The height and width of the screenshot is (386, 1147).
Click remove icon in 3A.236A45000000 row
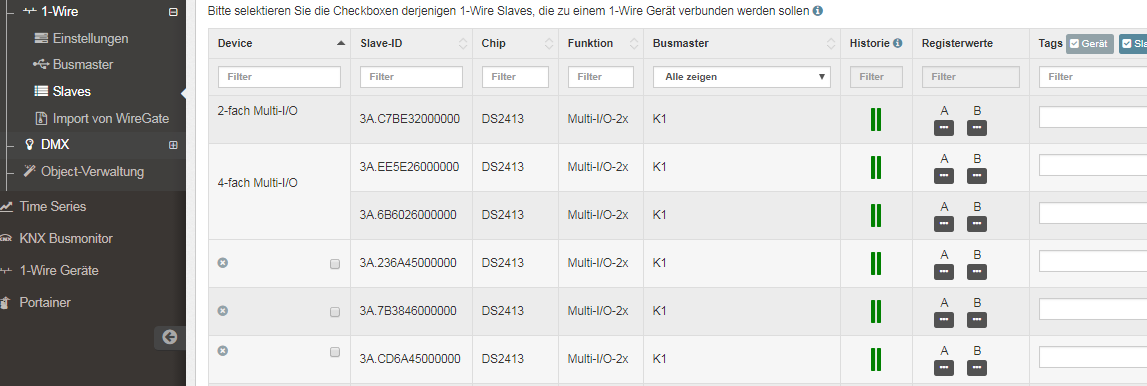pyautogui.click(x=223, y=262)
